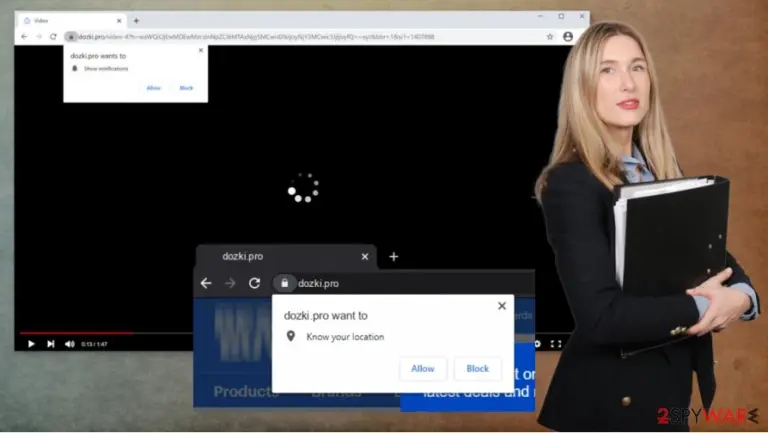This screenshot has width=768, height=433.
Task: Skip to next video with the next icon
Action: (50, 344)
